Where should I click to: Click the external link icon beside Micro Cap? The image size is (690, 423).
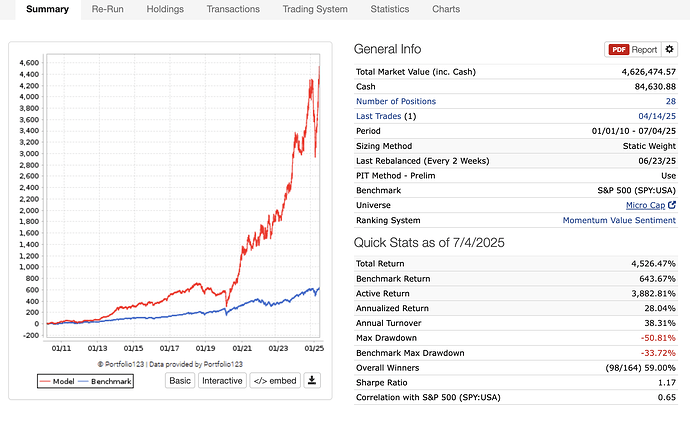tap(671, 205)
